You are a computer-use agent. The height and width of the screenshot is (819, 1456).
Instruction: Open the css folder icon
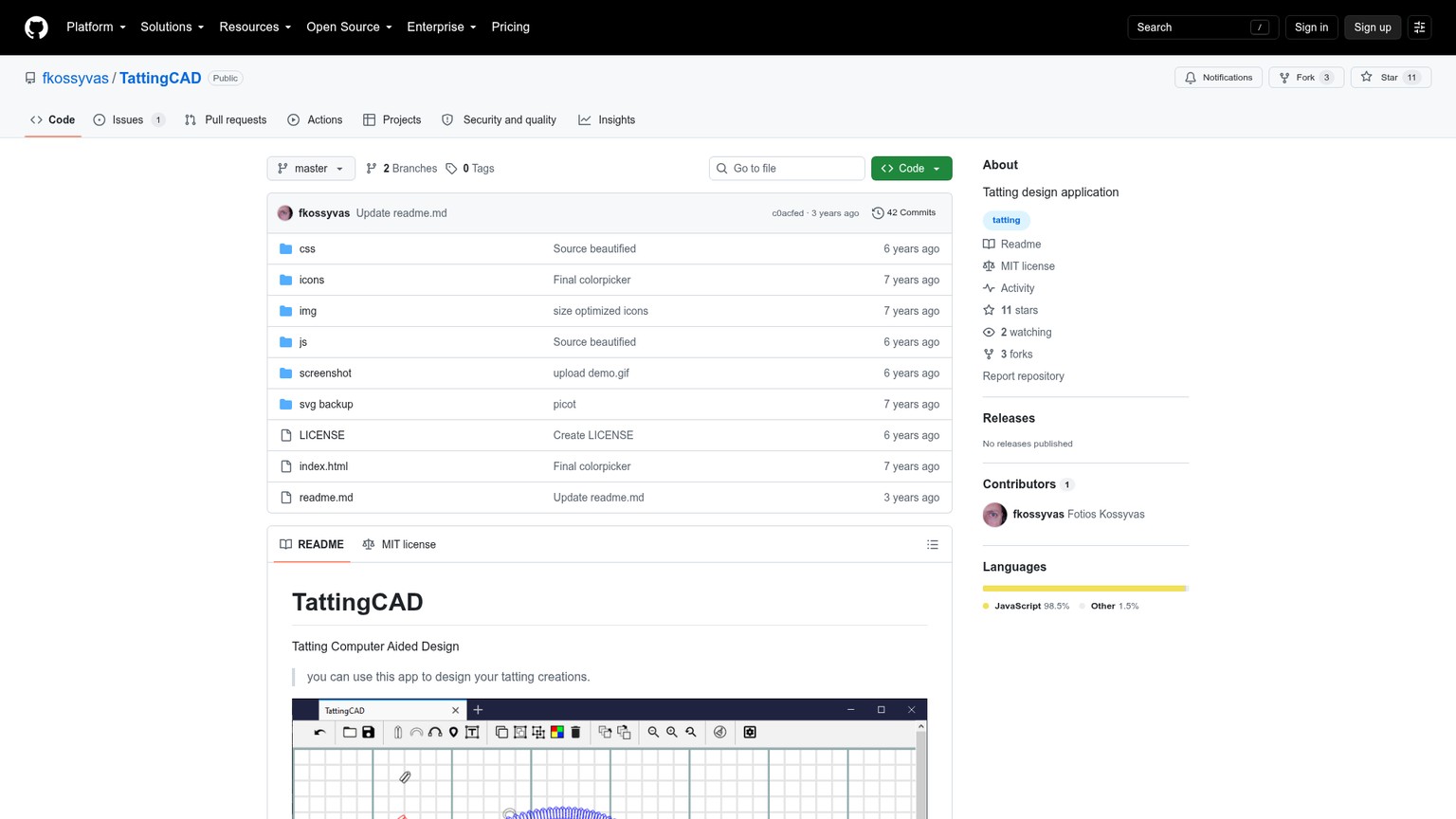pos(286,248)
